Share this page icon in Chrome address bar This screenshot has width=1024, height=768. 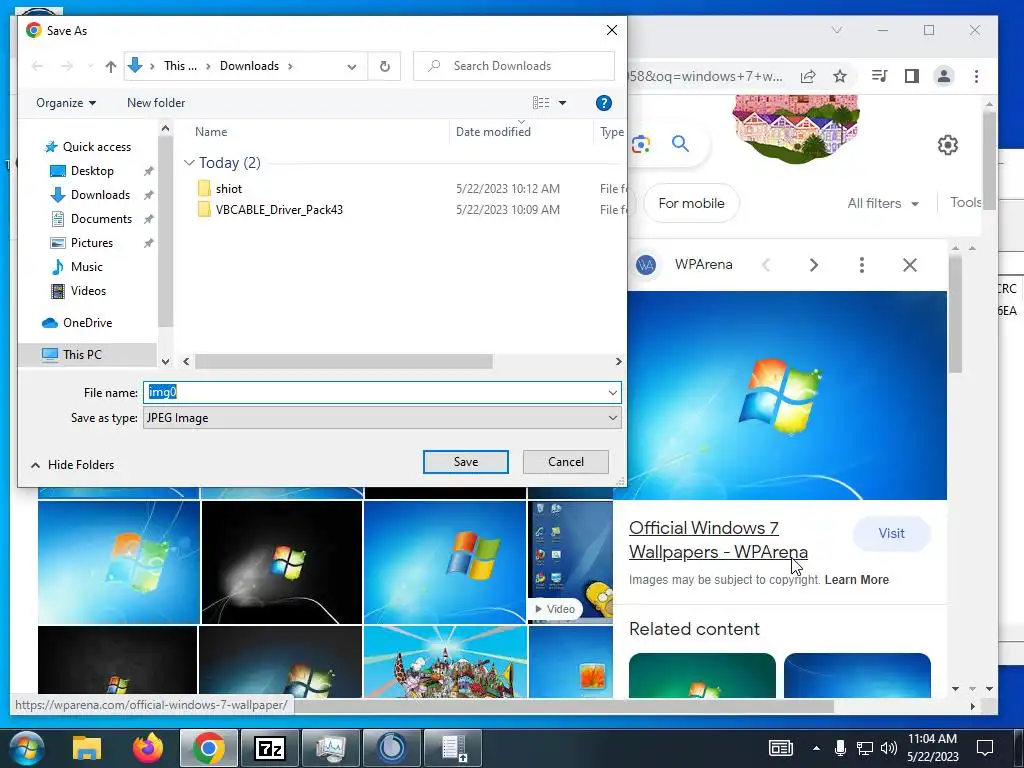point(808,76)
